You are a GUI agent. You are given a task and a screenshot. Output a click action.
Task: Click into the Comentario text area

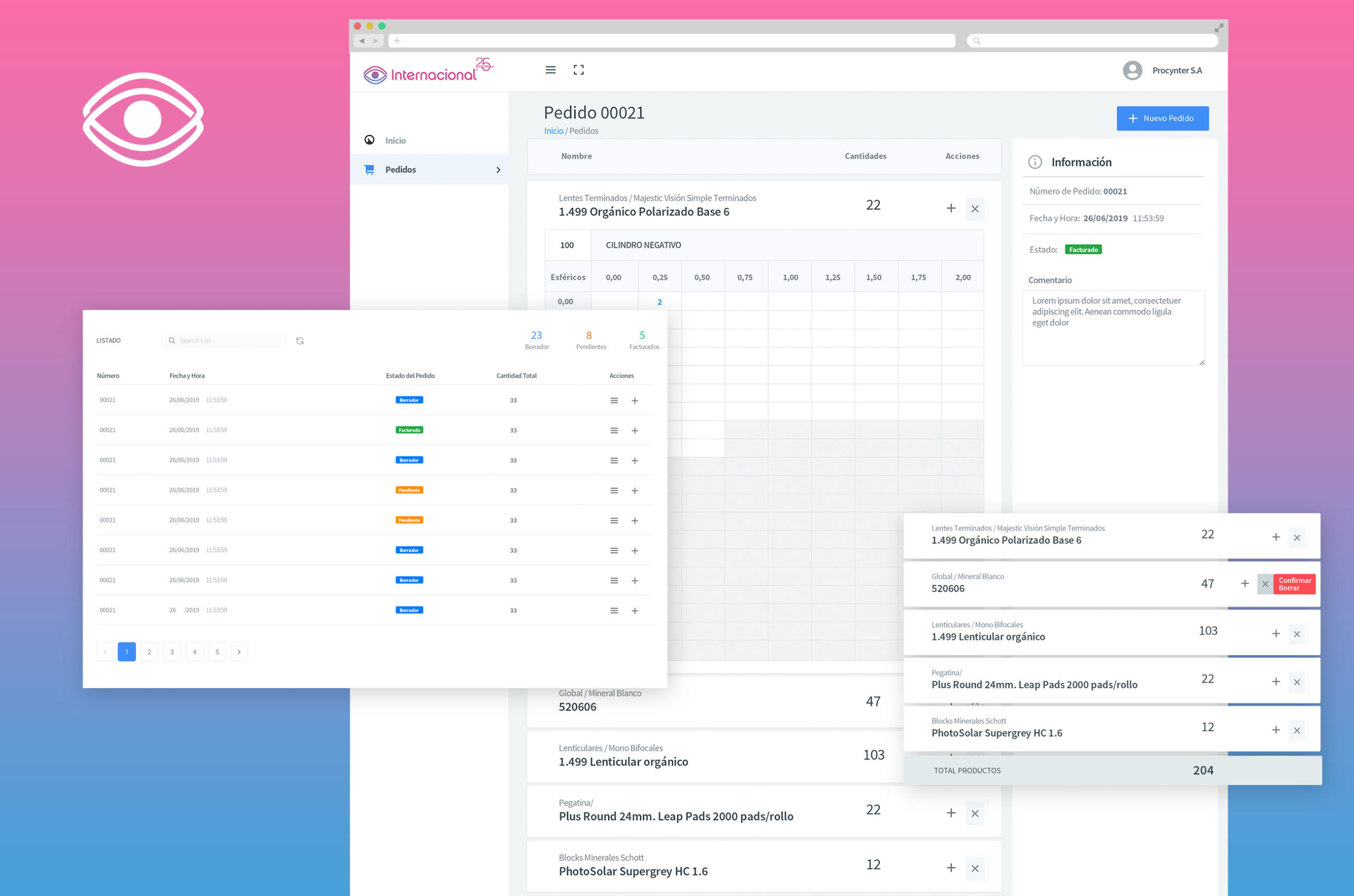click(1113, 328)
